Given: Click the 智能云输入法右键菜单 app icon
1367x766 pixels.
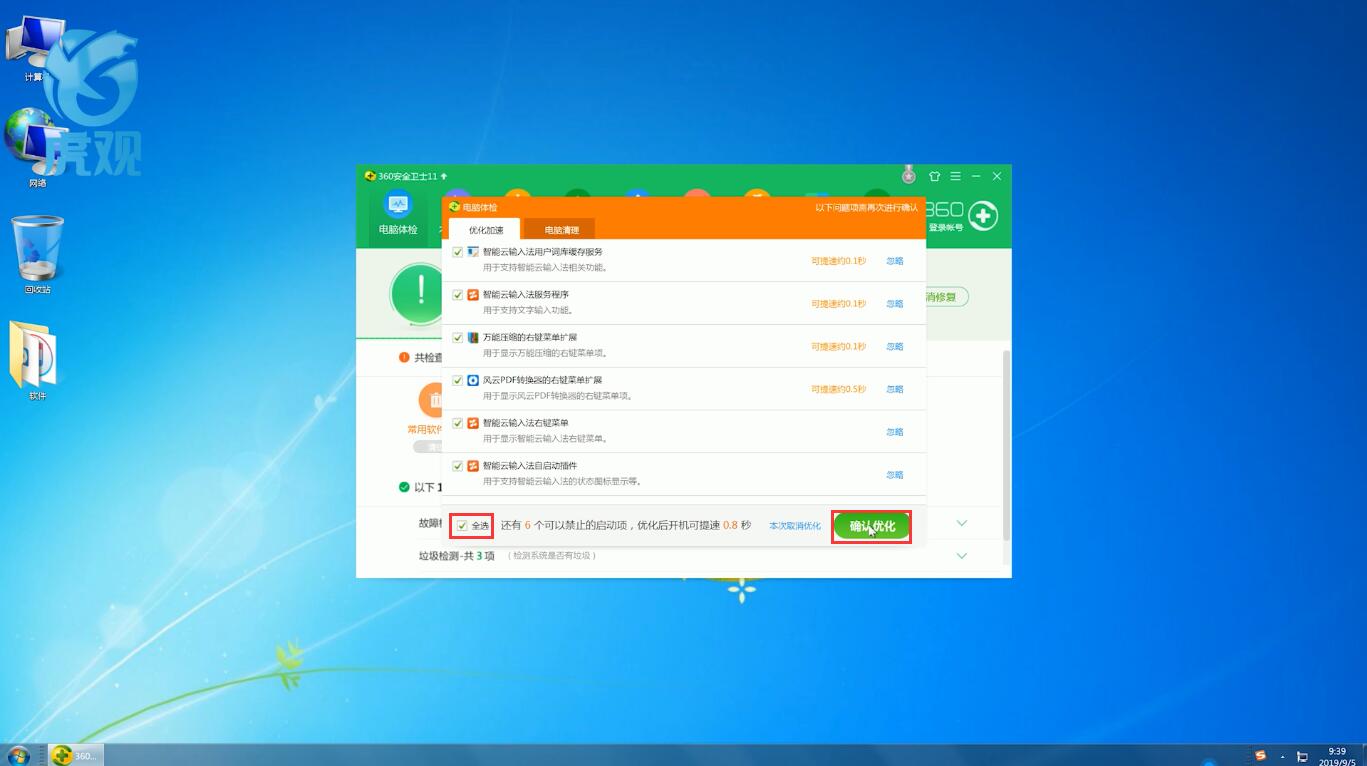Looking at the screenshot, I should tap(473, 423).
